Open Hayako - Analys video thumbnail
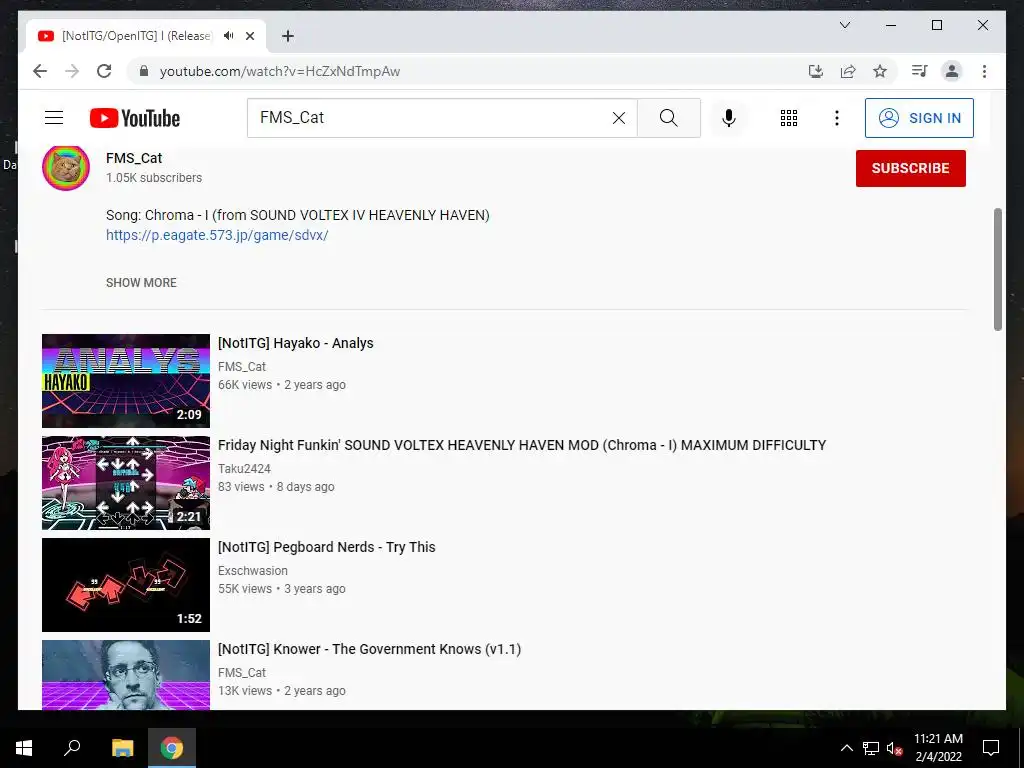Screen dimensions: 1024x768 click(x=126, y=381)
